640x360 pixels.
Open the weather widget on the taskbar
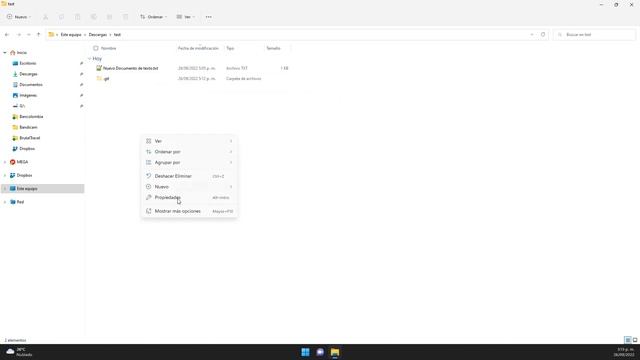19,352
